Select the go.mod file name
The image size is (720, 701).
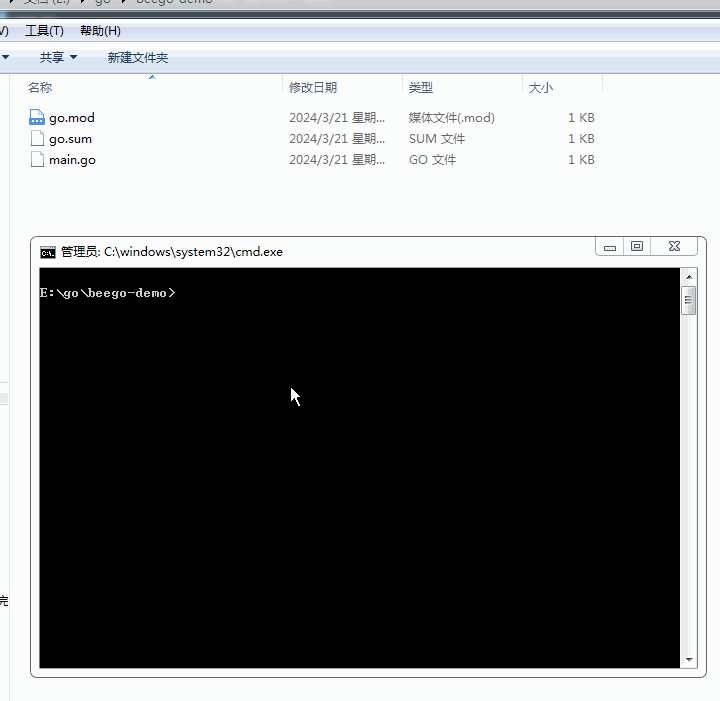[72, 118]
